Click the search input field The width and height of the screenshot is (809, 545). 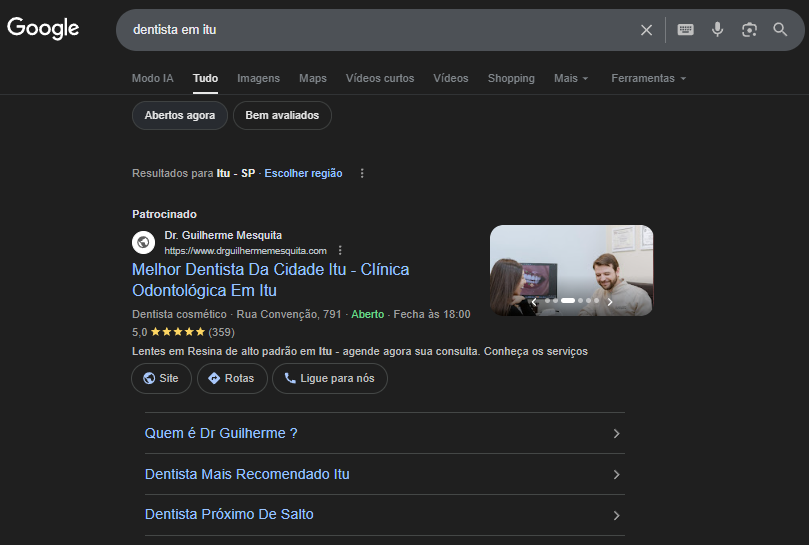[x=370, y=30]
